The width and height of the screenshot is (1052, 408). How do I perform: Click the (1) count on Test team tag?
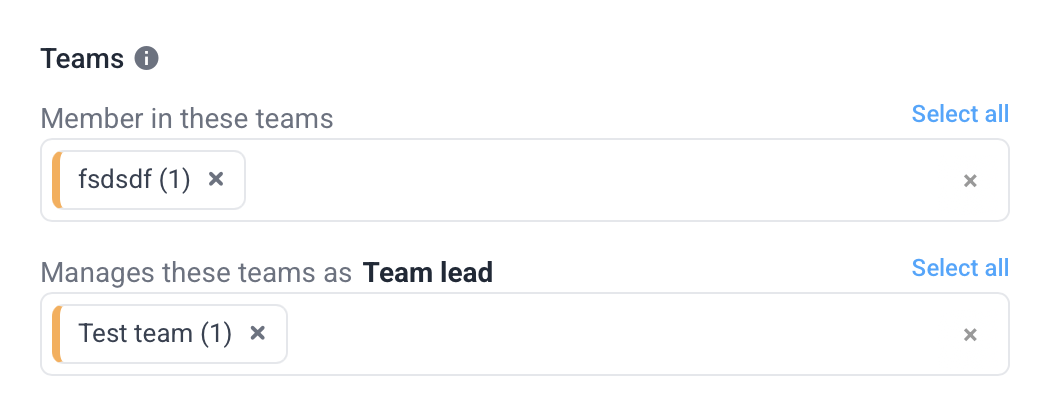click(x=216, y=334)
